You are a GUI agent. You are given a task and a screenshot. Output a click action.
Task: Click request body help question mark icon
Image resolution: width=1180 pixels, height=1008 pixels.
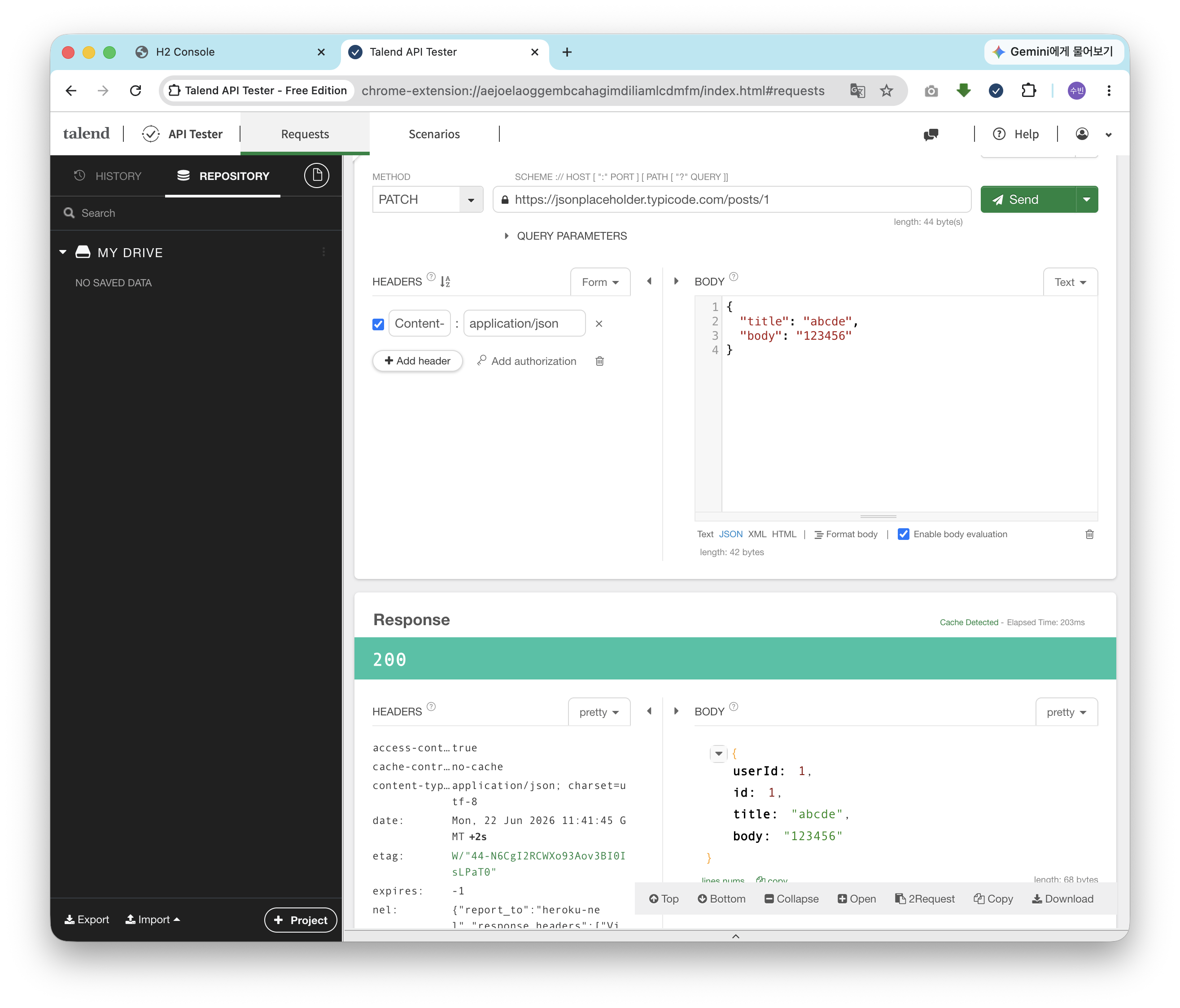734,277
